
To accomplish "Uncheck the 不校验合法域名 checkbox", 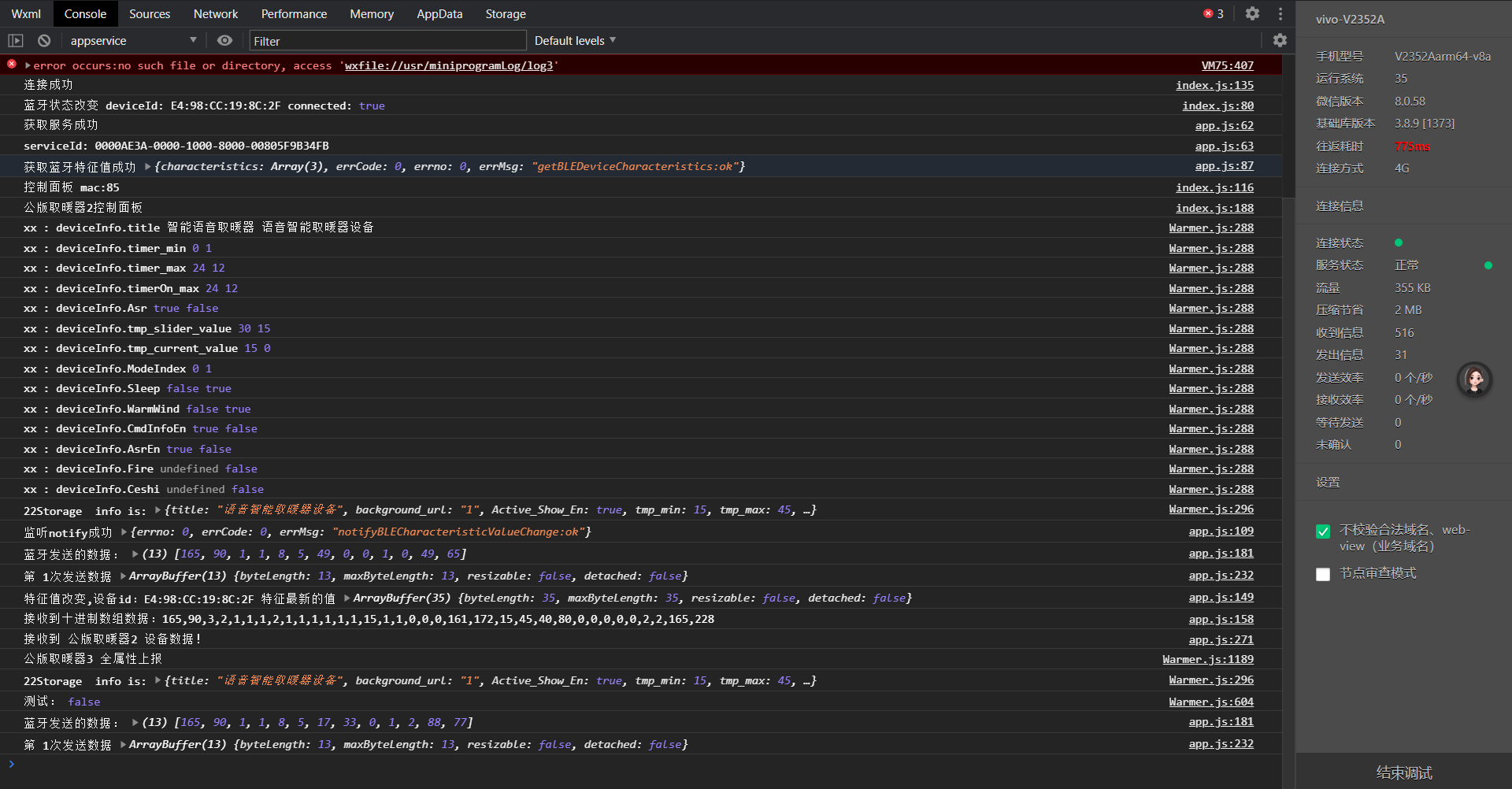I will (1323, 532).
